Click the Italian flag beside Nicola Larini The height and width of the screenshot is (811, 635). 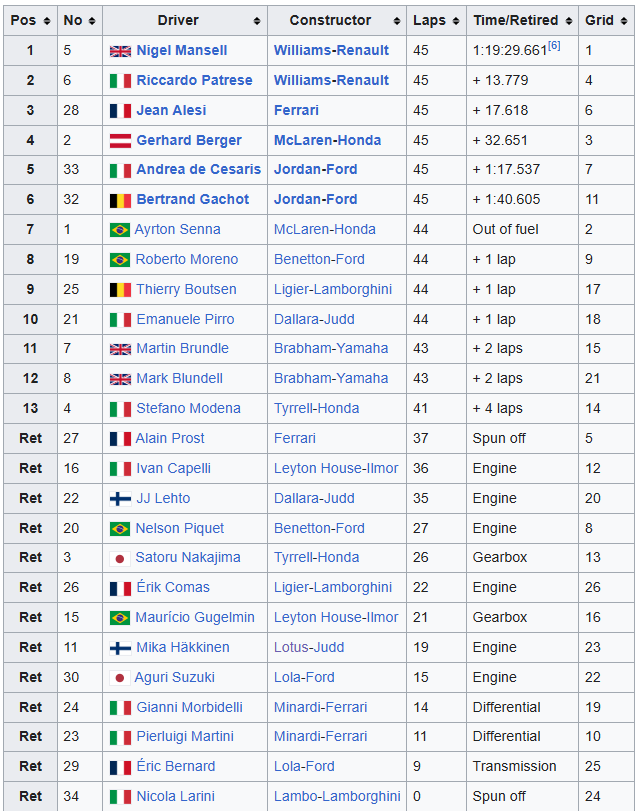point(120,797)
